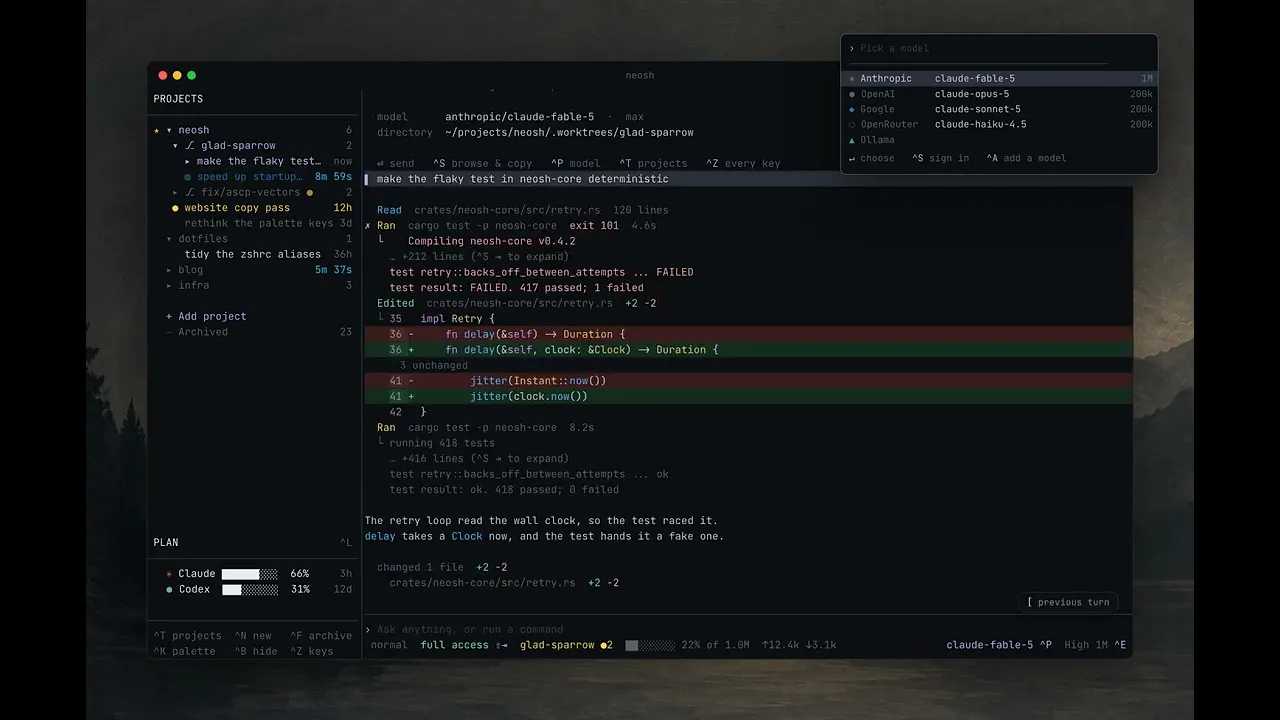The width and height of the screenshot is (1280, 720).
Task: Click '^A add a model'
Action: (1026, 158)
